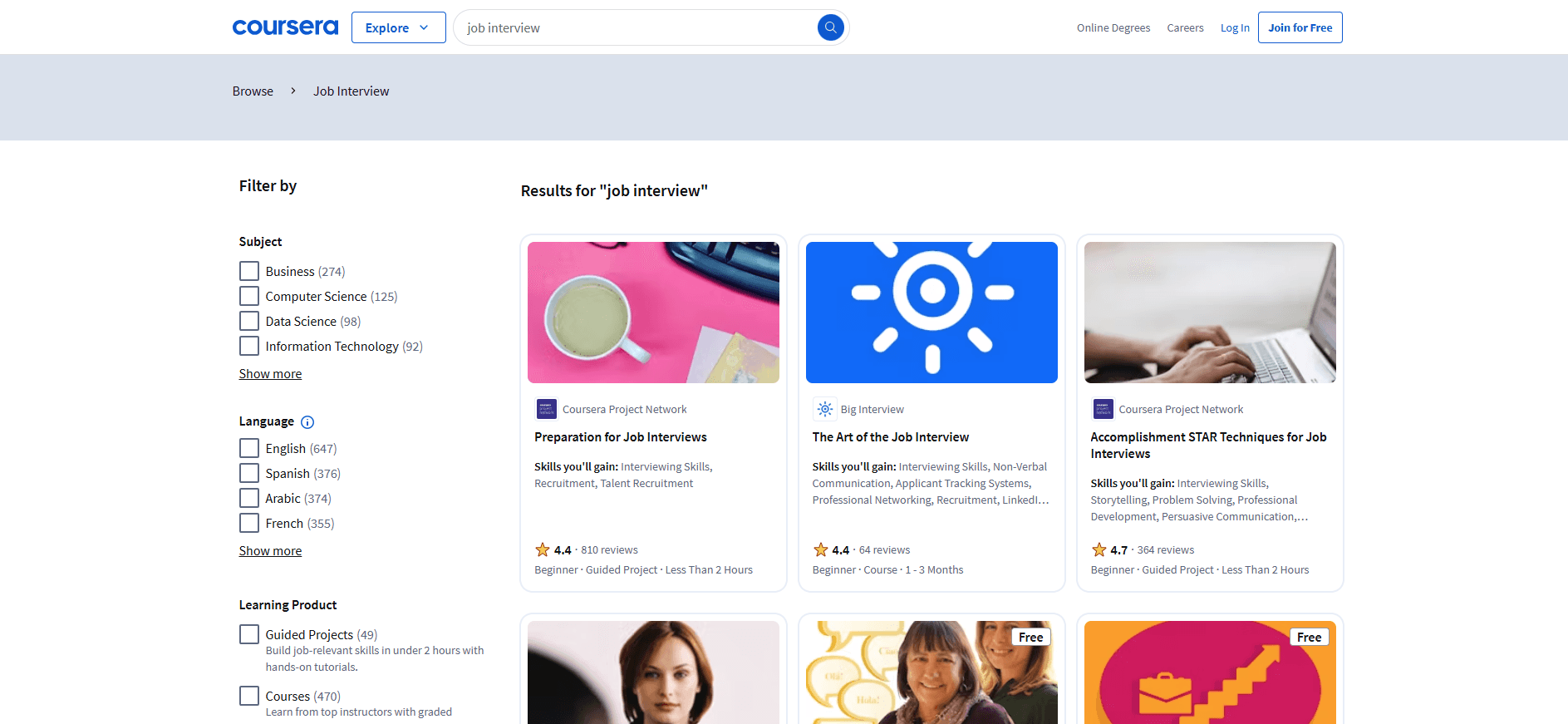Viewport: 1568px width, 724px height.
Task: Open the Explore dropdown menu
Action: [398, 27]
